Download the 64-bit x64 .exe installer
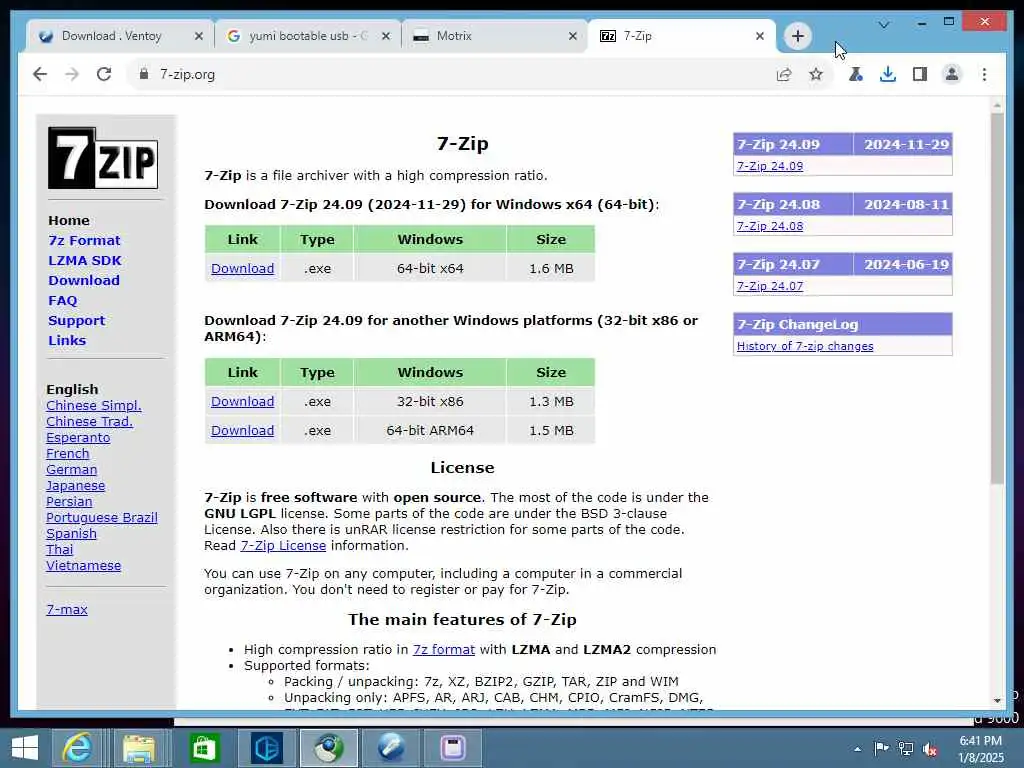This screenshot has height=768, width=1024. [x=242, y=268]
